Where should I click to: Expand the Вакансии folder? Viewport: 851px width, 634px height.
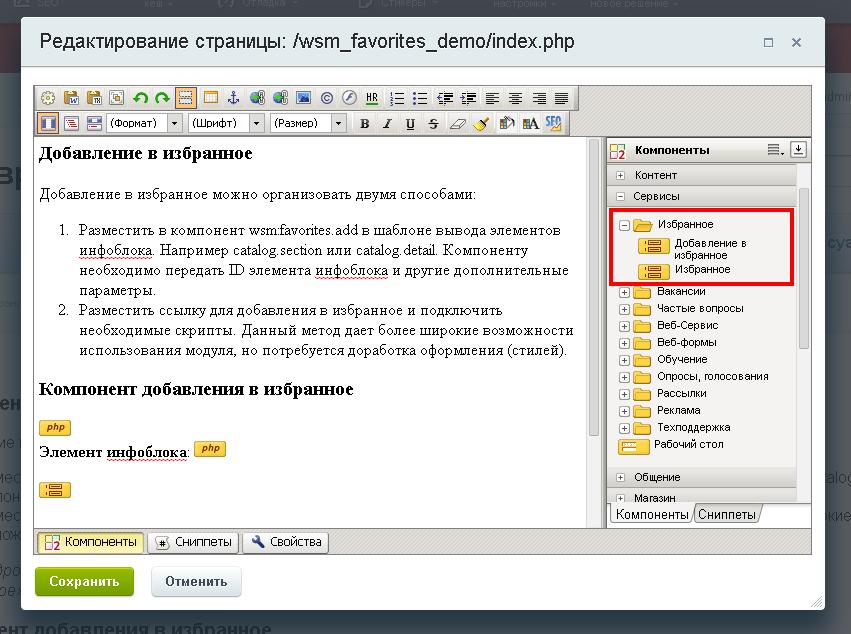pyautogui.click(x=625, y=292)
